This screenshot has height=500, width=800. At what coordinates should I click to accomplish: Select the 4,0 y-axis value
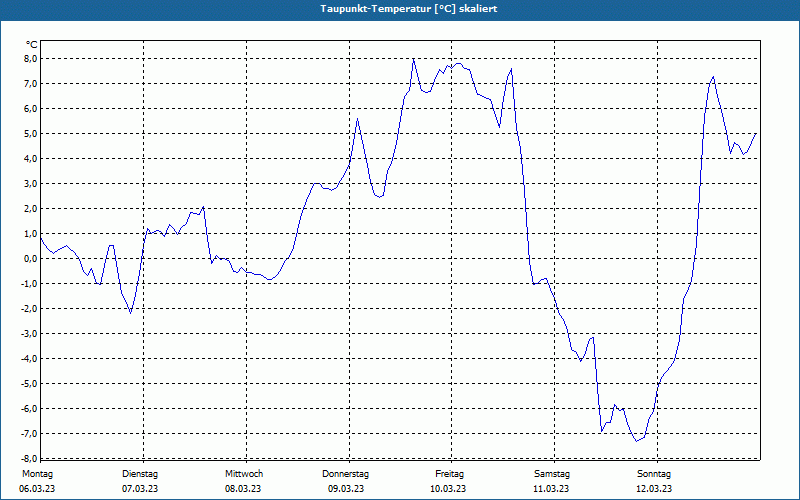click(x=31, y=159)
